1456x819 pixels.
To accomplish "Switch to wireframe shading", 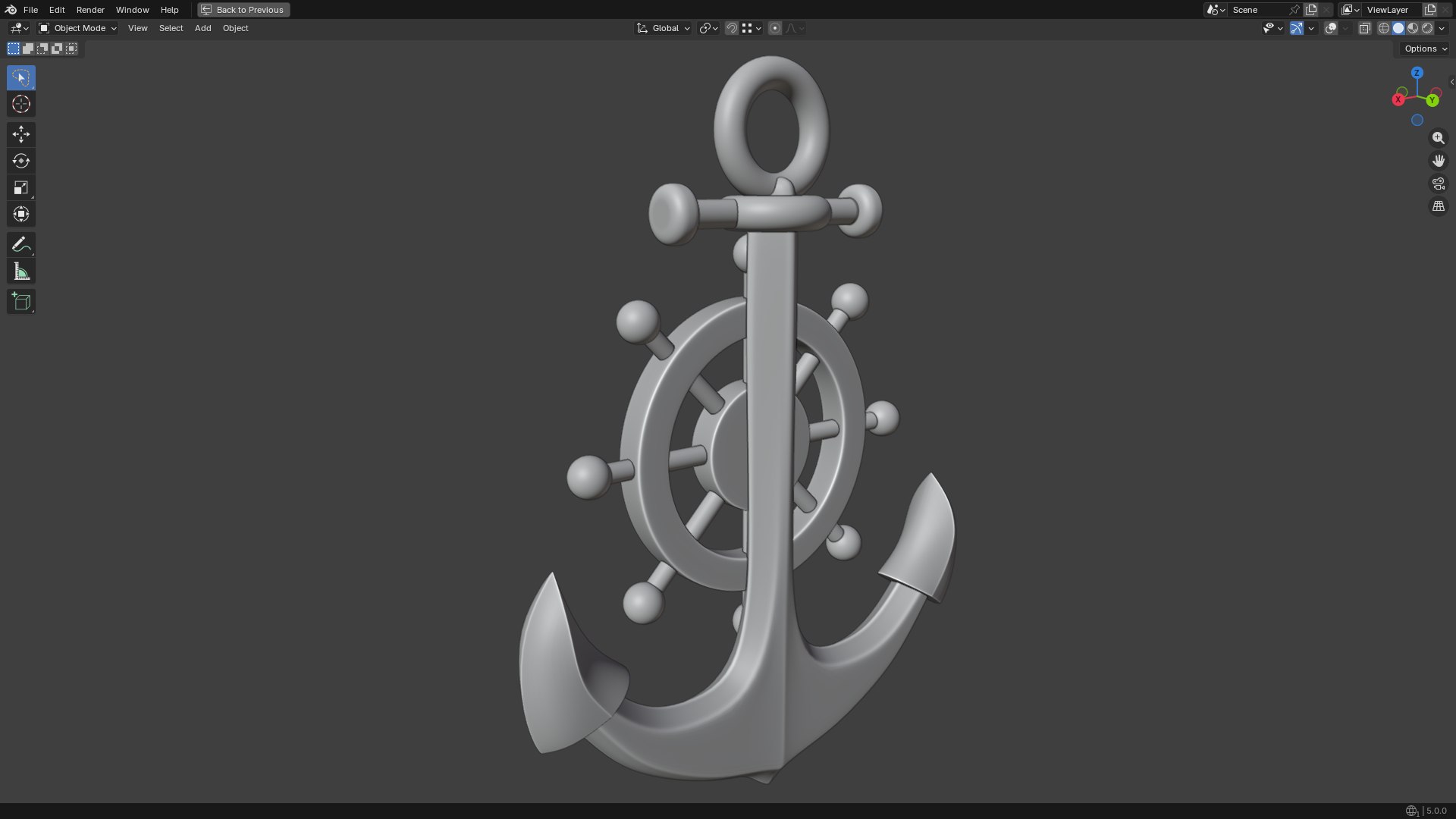I will coord(1384,28).
